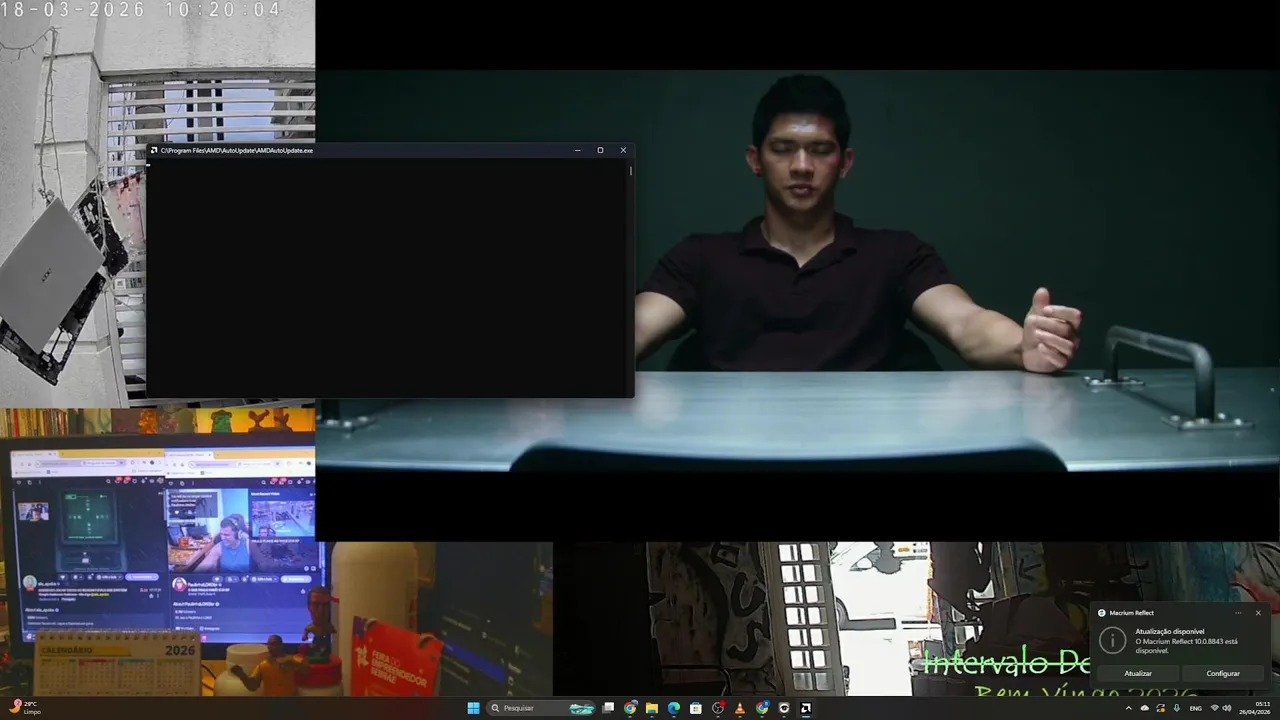This screenshot has height=720, width=1280.
Task: Open the Wi-Fi network tray icon
Action: click(x=1215, y=708)
